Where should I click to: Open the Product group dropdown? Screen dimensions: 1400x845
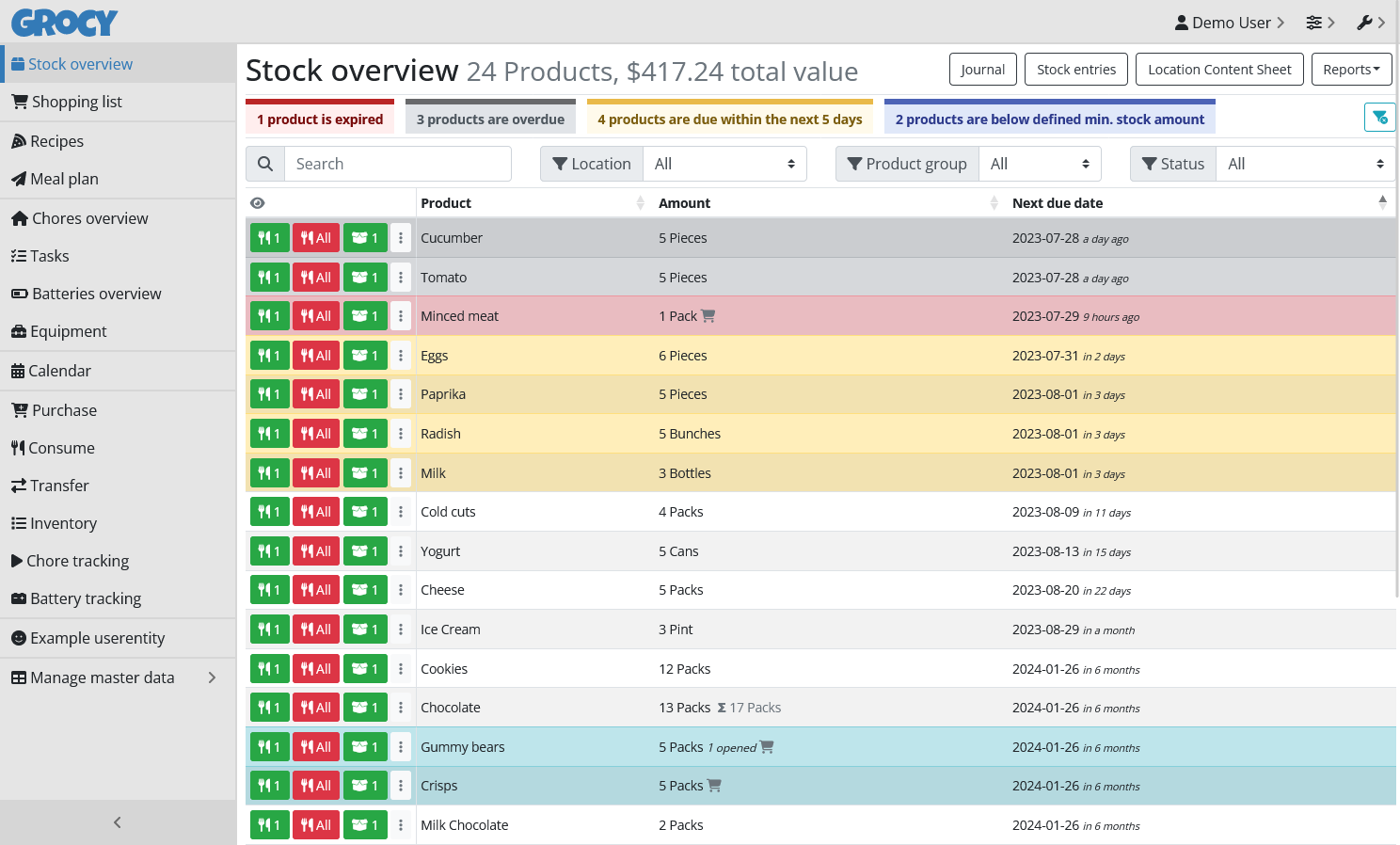click(1040, 164)
